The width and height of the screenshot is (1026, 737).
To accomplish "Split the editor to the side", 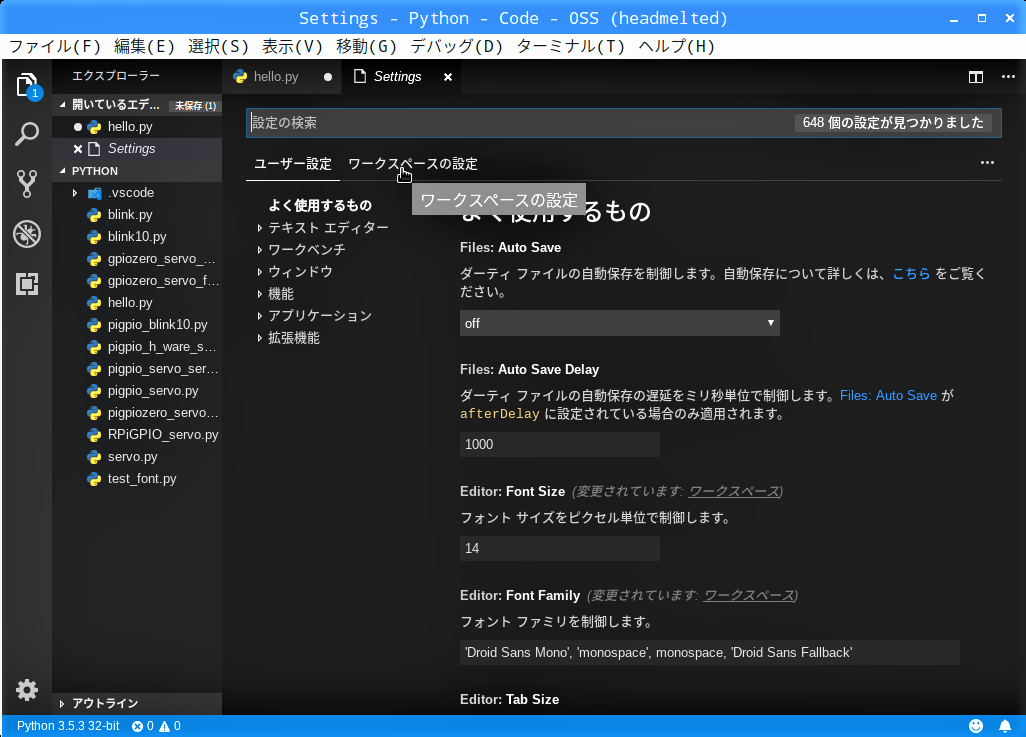I will pos(976,77).
